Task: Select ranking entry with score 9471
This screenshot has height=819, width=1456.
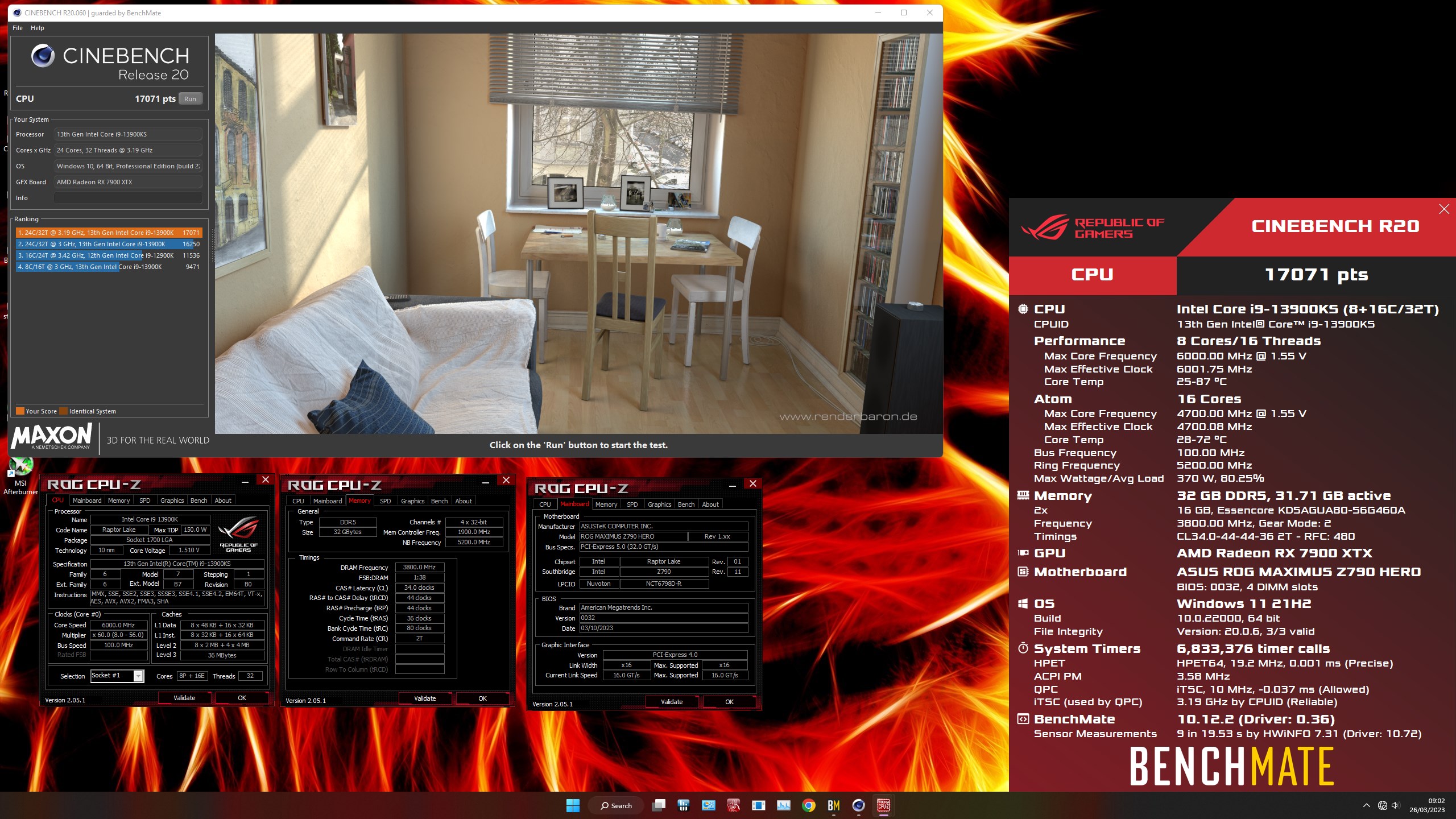Action: 108,267
